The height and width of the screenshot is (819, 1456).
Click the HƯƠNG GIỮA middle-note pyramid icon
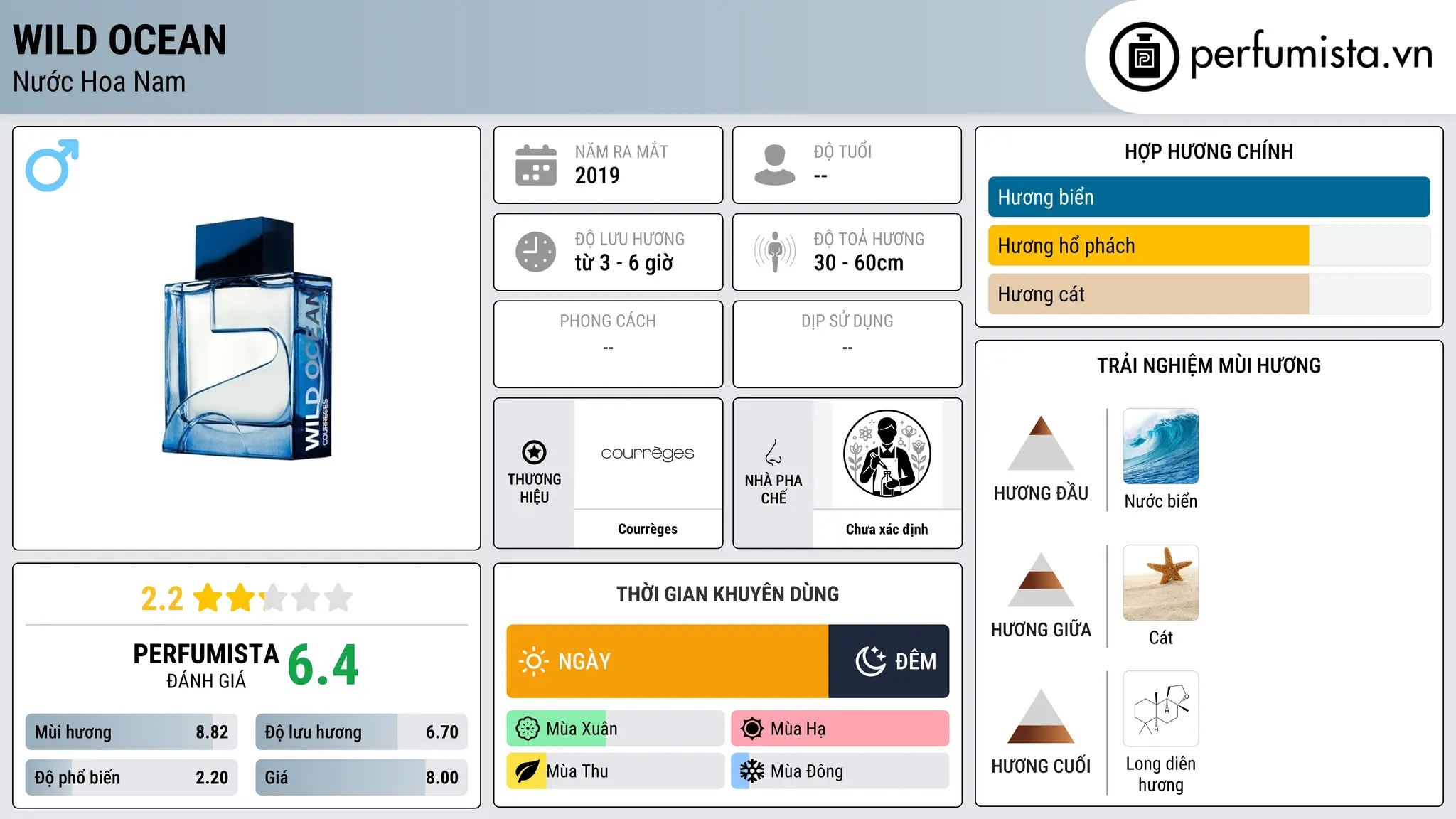1041,579
